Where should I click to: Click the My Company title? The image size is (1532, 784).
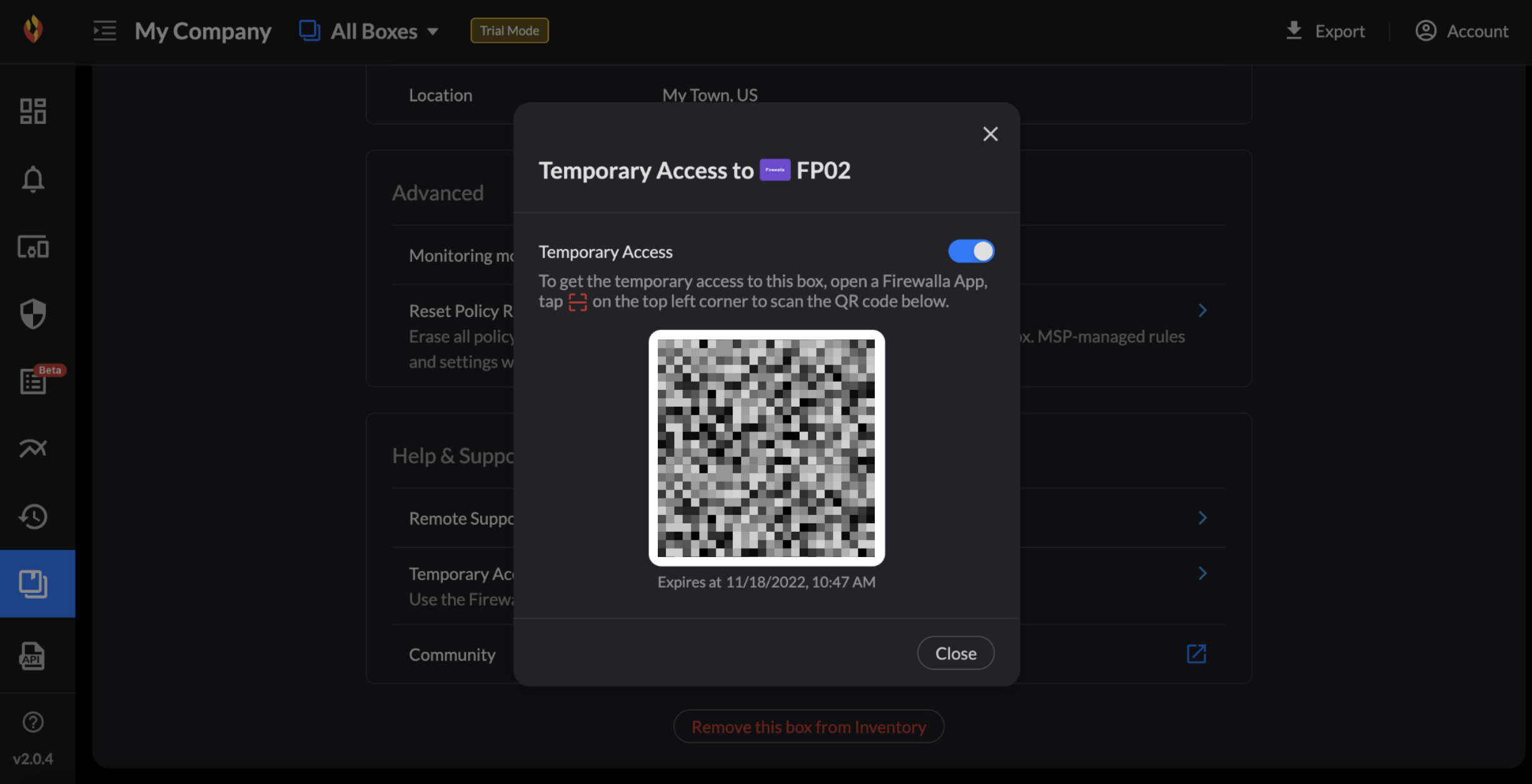(203, 31)
